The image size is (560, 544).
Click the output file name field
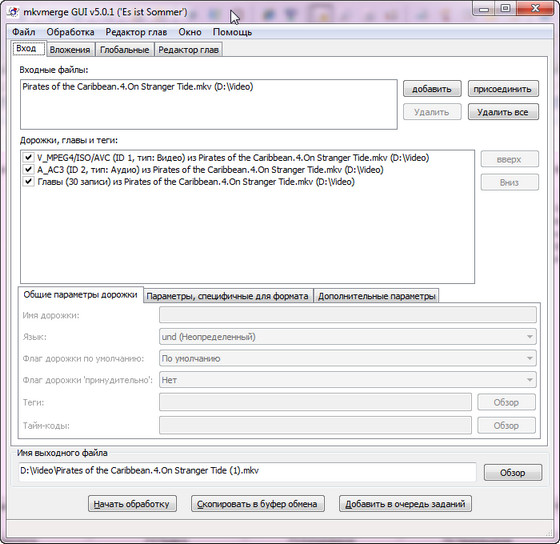pos(247,471)
